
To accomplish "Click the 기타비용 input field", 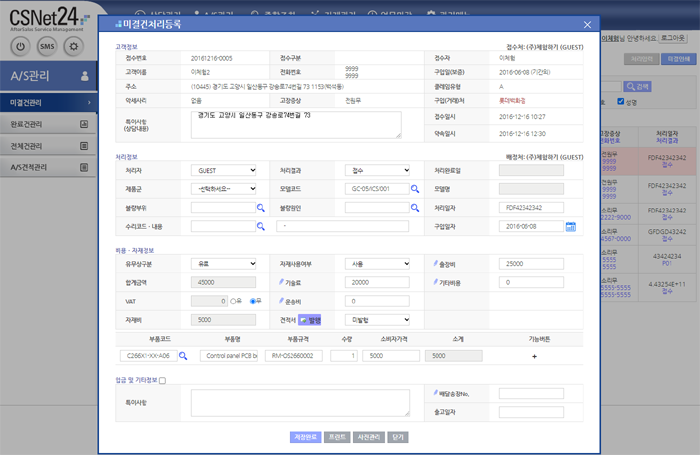I will coord(531,282).
